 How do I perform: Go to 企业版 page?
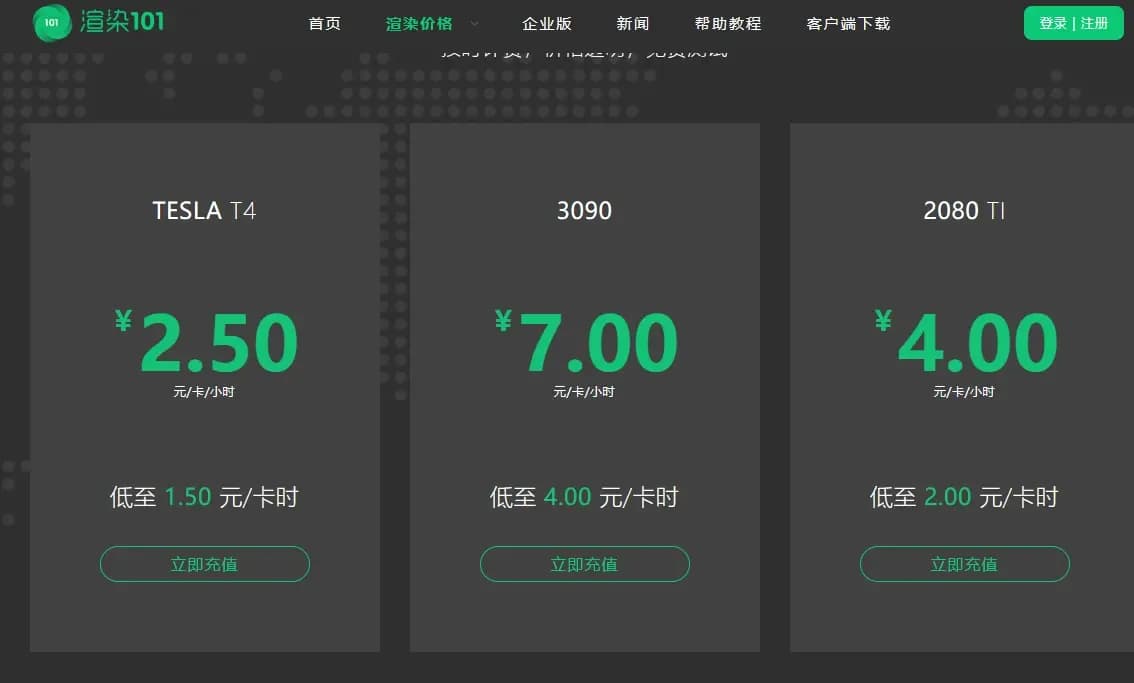pos(547,24)
